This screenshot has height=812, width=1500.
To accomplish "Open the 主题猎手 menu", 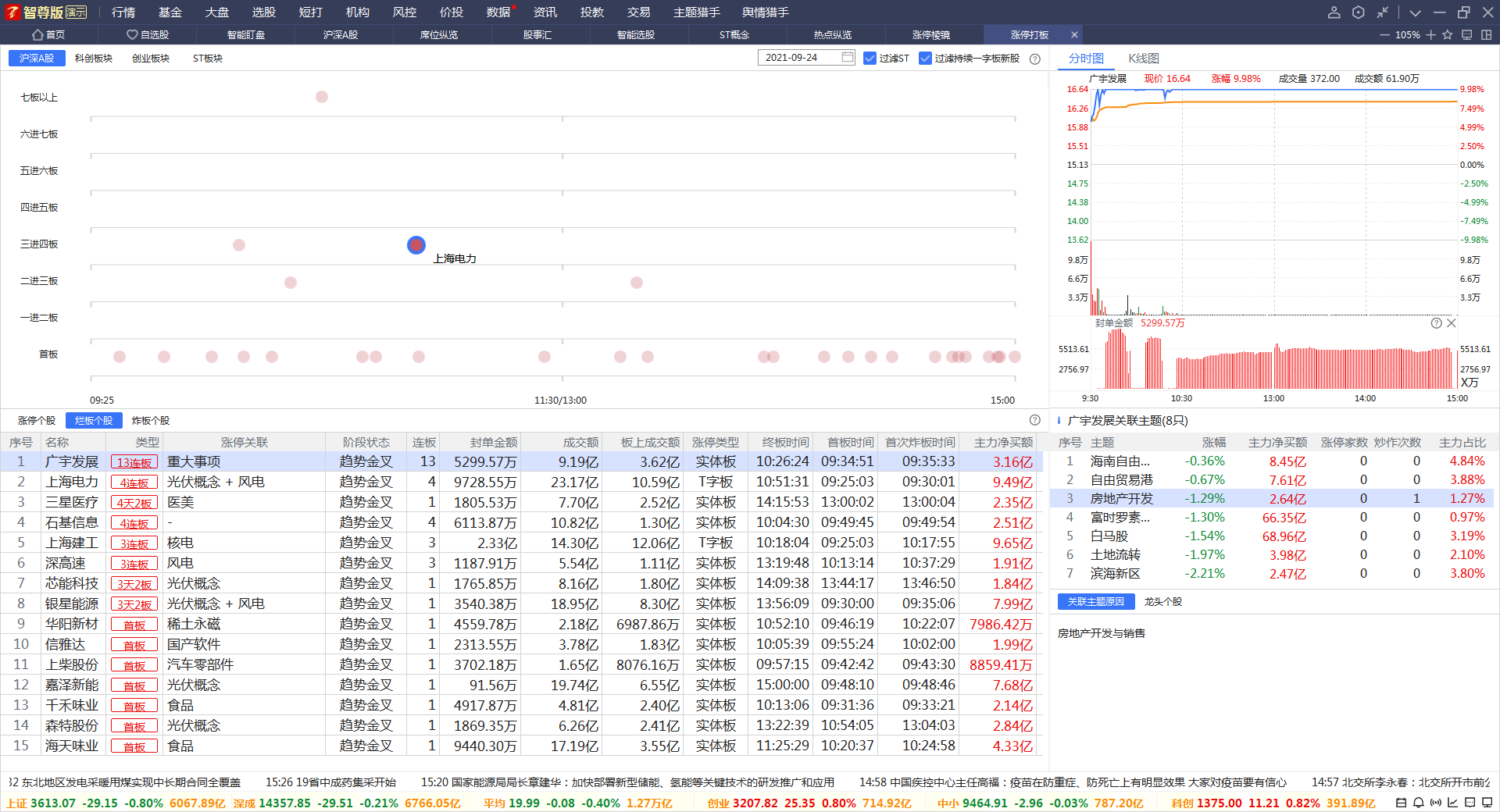I will (697, 12).
